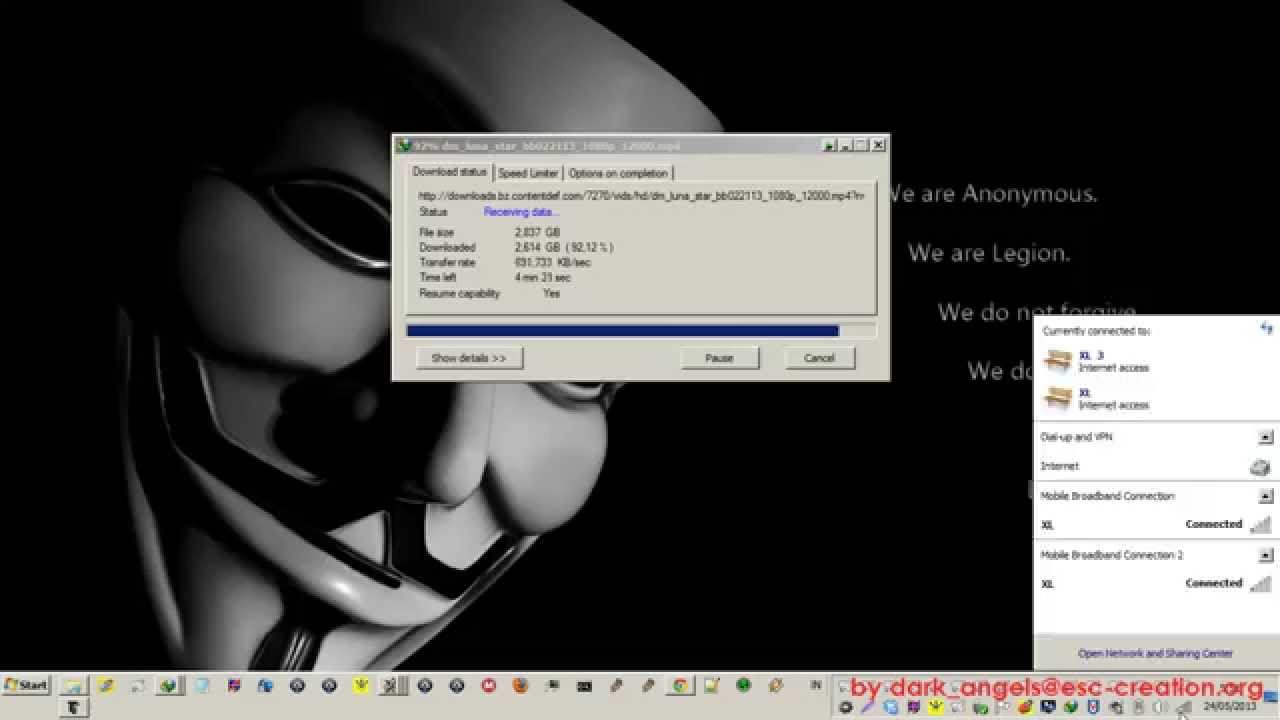The height and width of the screenshot is (720, 1280).
Task: Click the Resume capability 'Yes' value
Action: [x=551, y=293]
